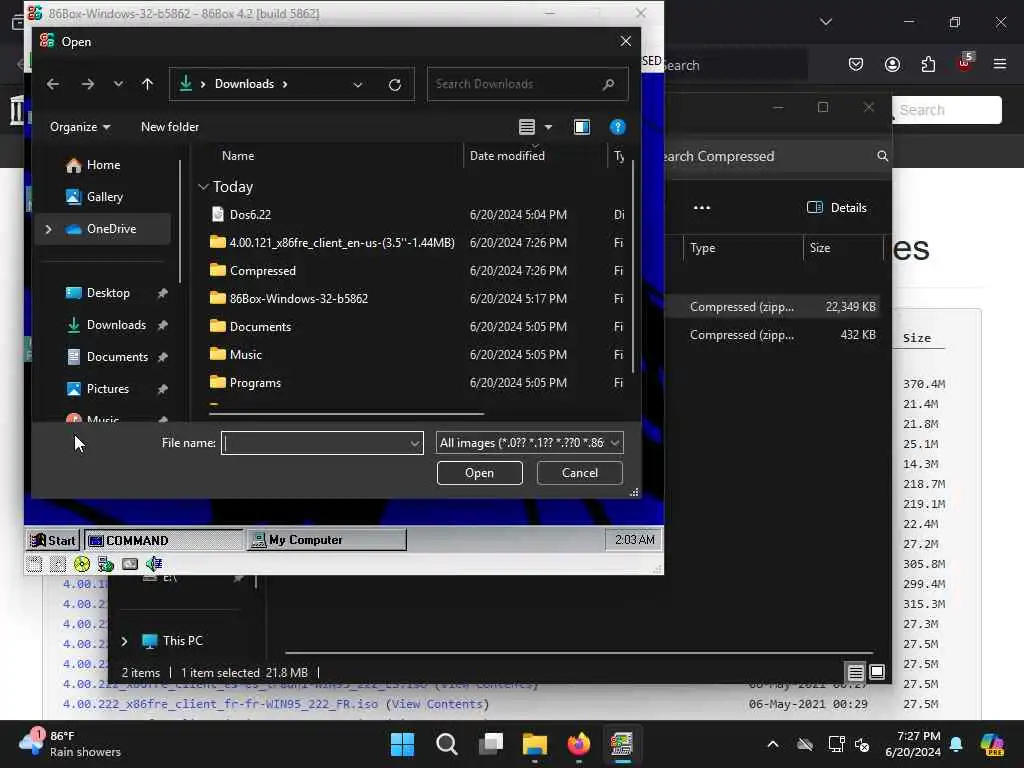Open the Organize menu
Screen dimensions: 1024x768
coord(80,127)
